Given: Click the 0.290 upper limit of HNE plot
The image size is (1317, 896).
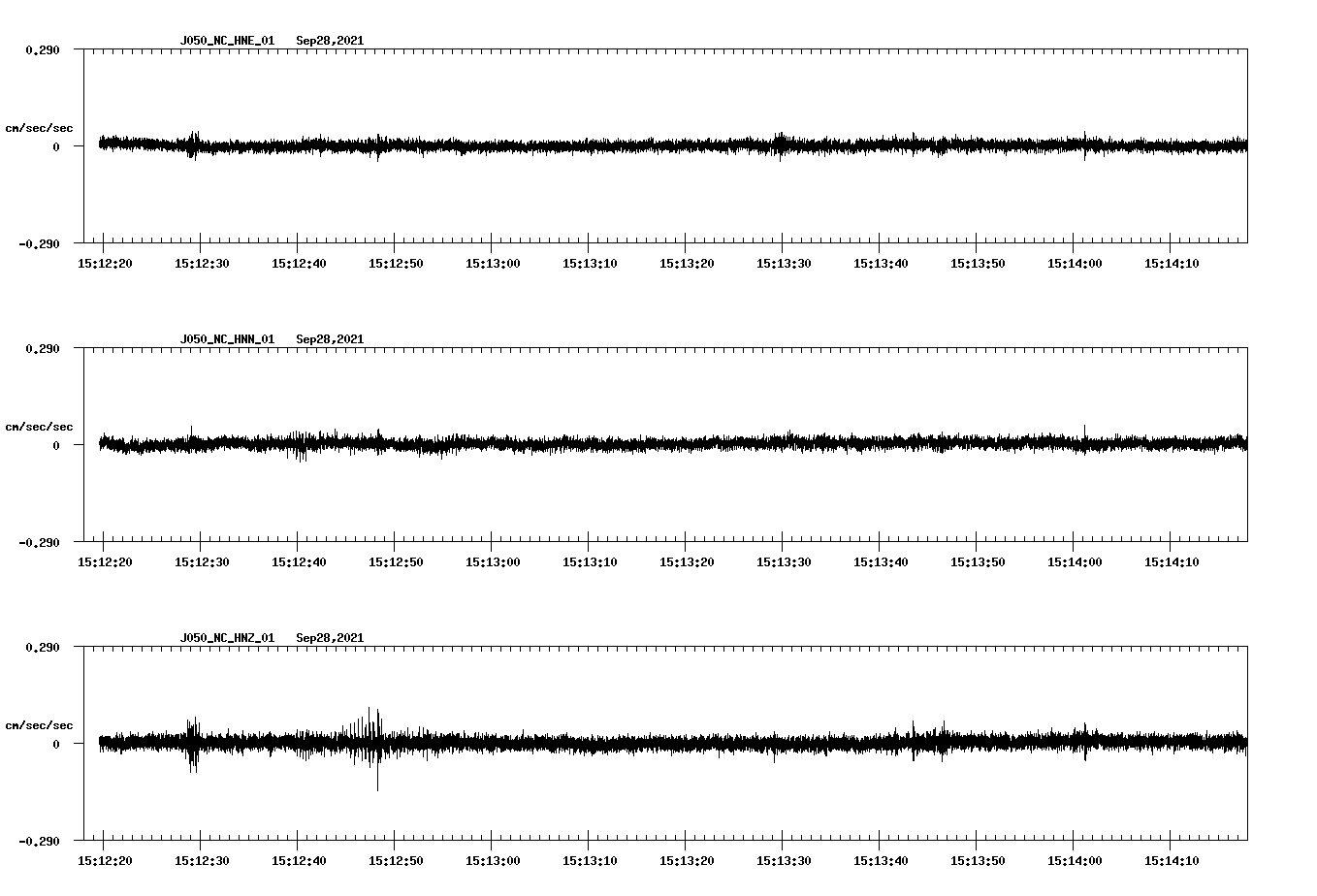Looking at the screenshot, I should coord(43,49).
